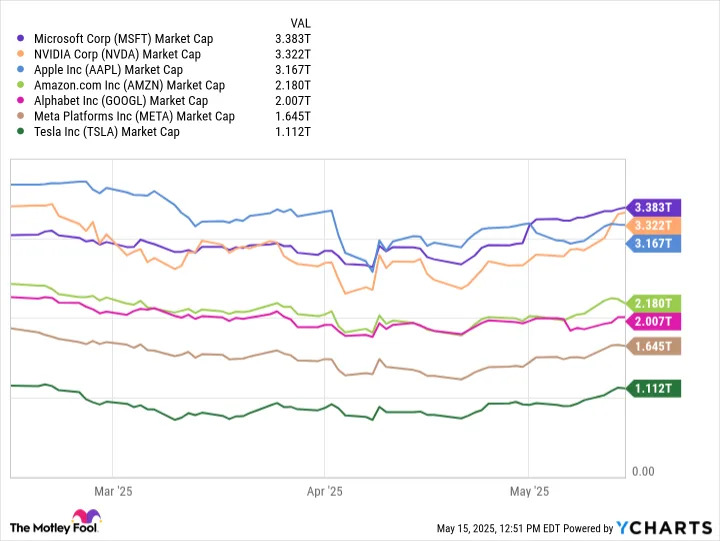Click the orange 3.322T end-of-line flag

point(653,225)
